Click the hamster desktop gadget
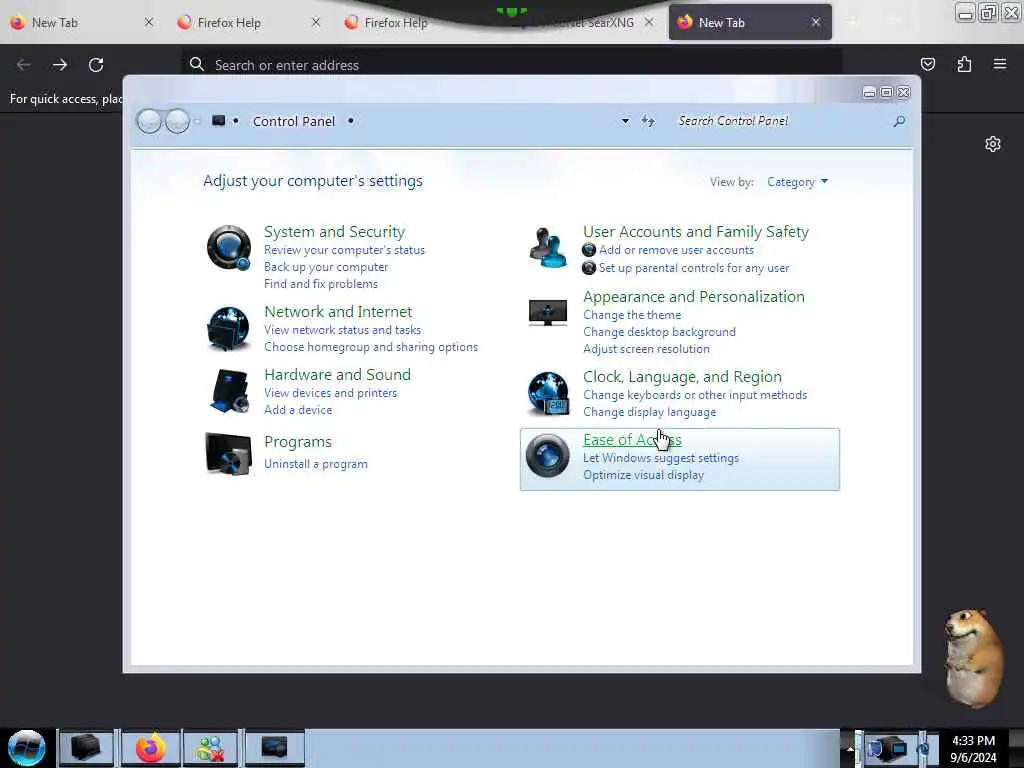Viewport: 1024px width, 768px height. pos(972,658)
